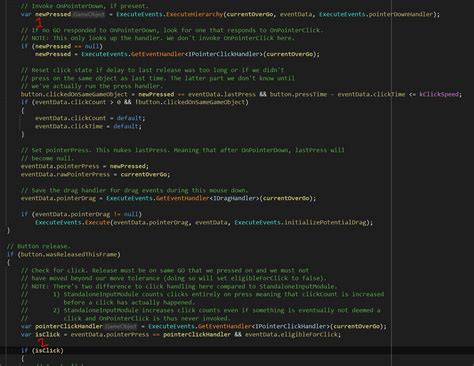The image size is (474, 366).
Task: Click 'var pointerClickHandler' declaration name
Action: (69, 326)
